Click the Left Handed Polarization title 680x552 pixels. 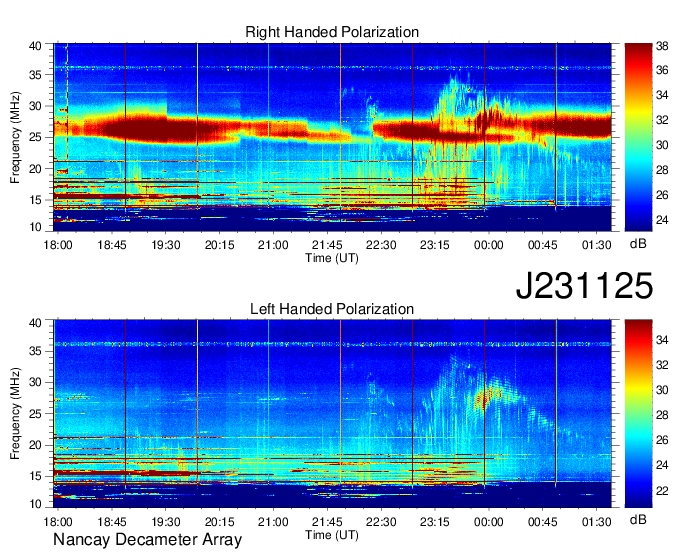coord(332,309)
